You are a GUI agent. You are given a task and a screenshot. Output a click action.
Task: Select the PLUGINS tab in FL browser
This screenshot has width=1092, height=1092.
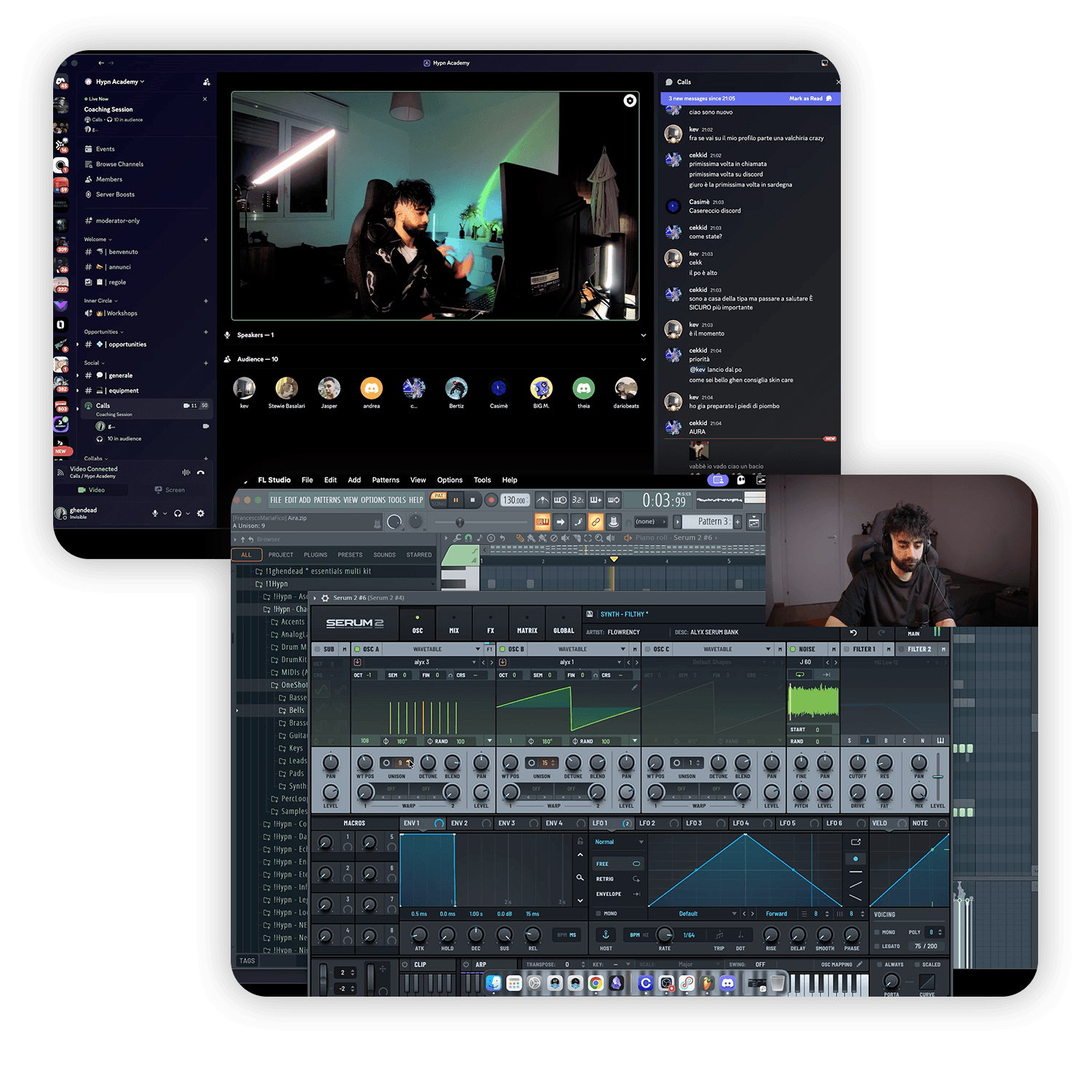coord(315,555)
